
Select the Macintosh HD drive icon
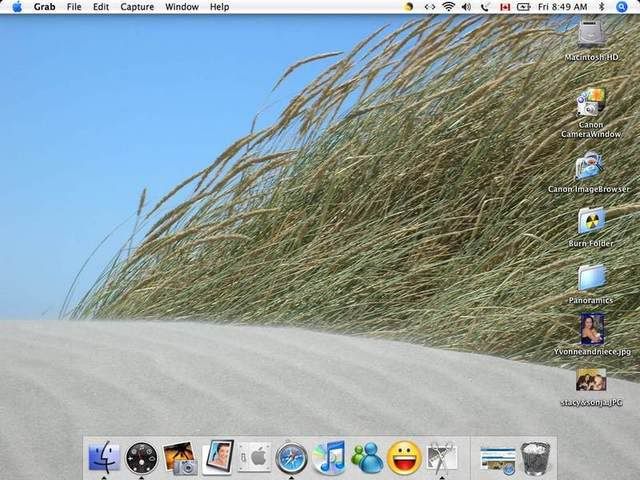pyautogui.click(x=591, y=34)
